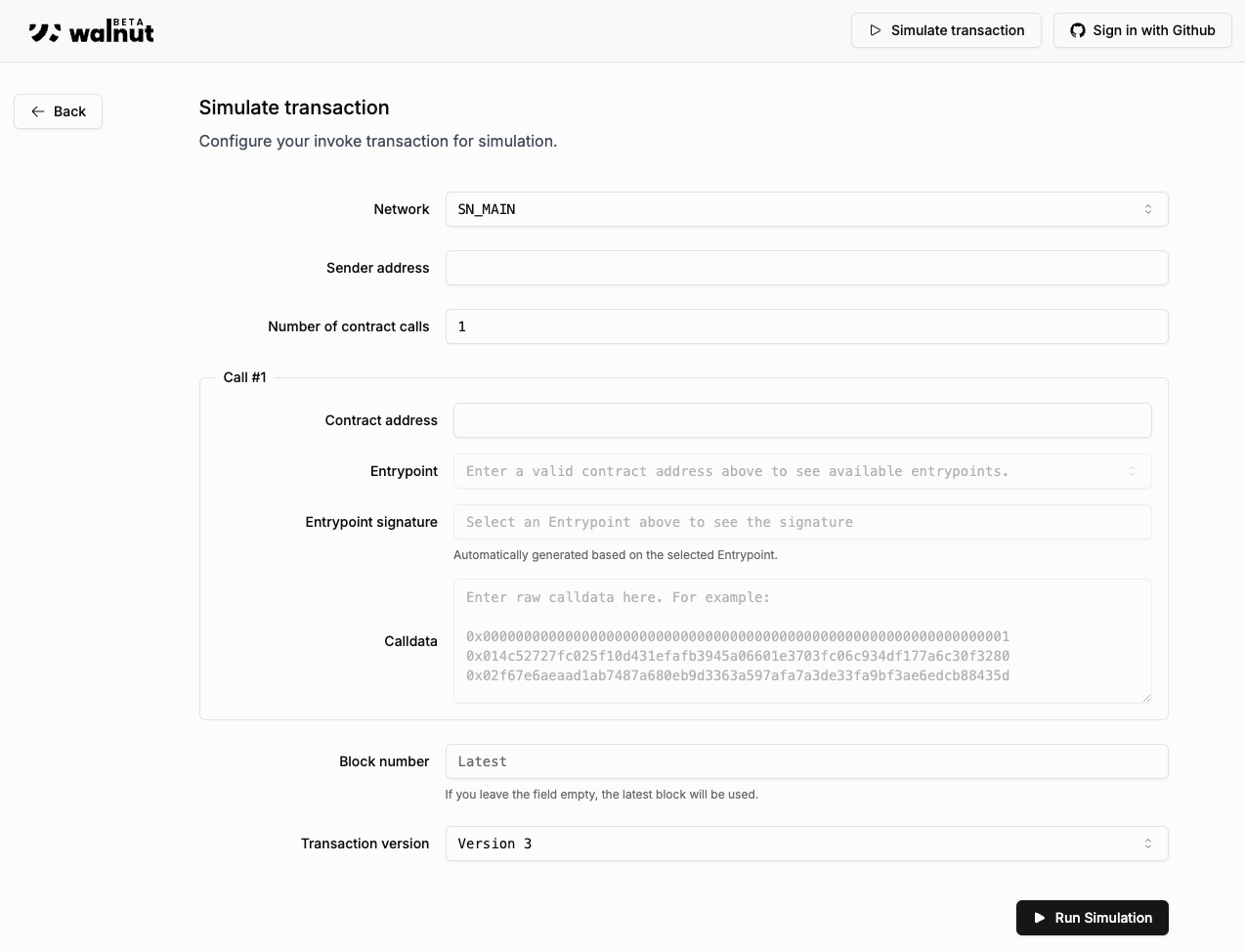Image resolution: width=1245 pixels, height=952 pixels.
Task: Click the play icon inside Run Simulation
Action: click(x=1039, y=918)
